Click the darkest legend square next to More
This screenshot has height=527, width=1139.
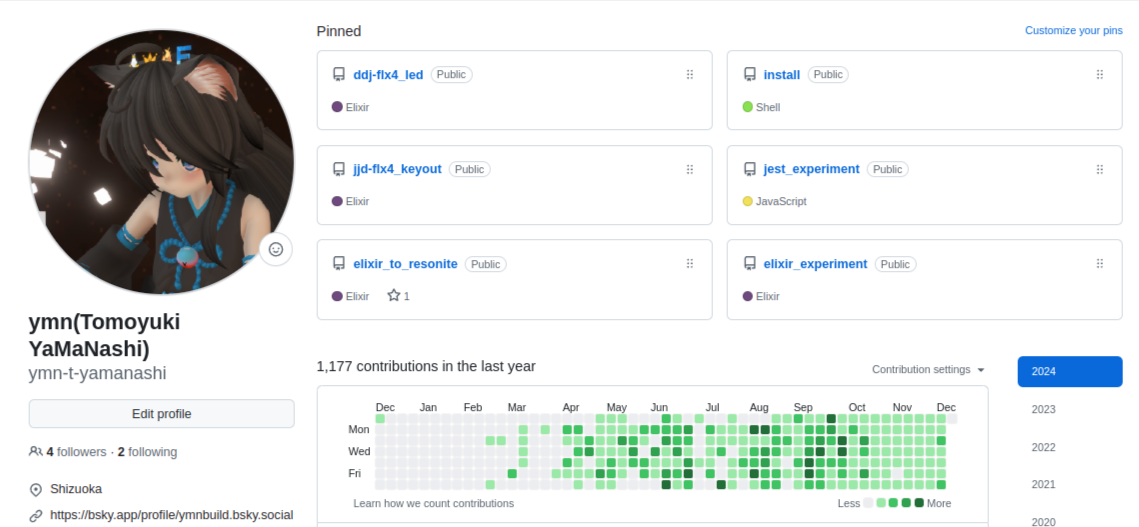pos(919,503)
